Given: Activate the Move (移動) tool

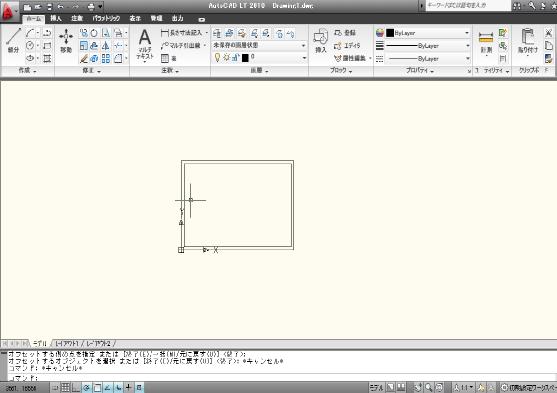Looking at the screenshot, I should [66, 41].
